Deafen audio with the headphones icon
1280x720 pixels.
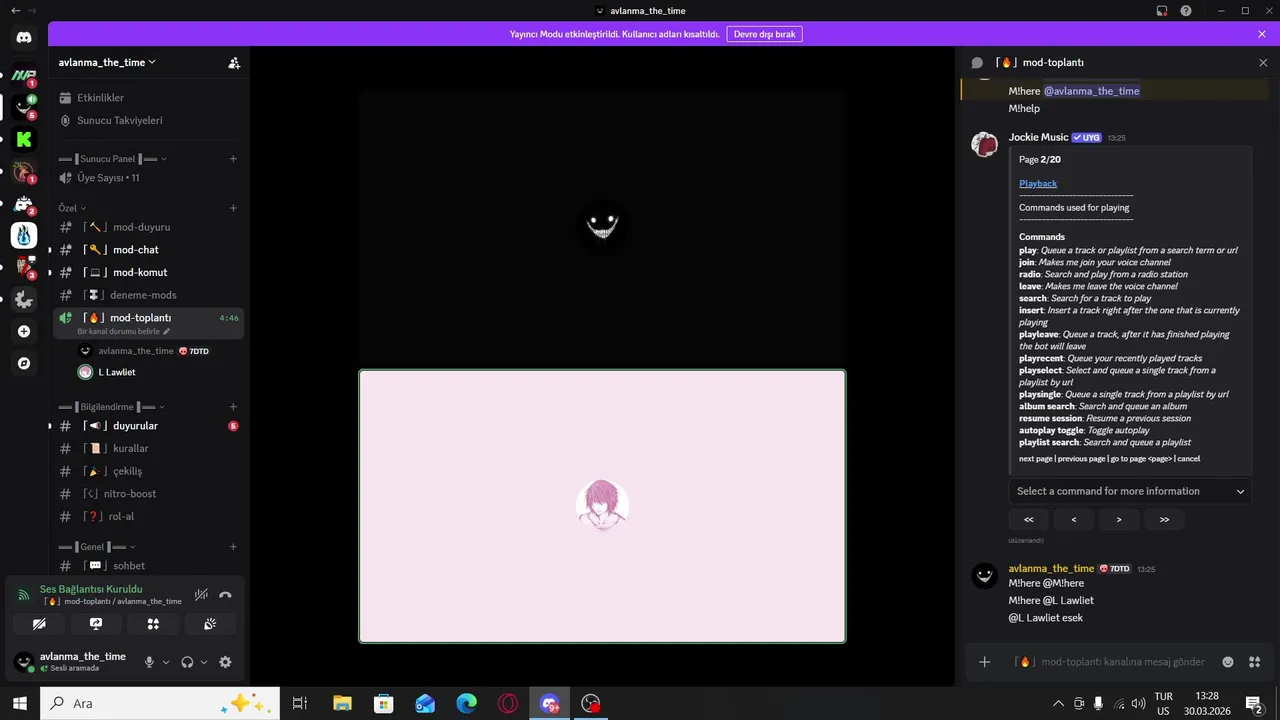click(x=187, y=662)
